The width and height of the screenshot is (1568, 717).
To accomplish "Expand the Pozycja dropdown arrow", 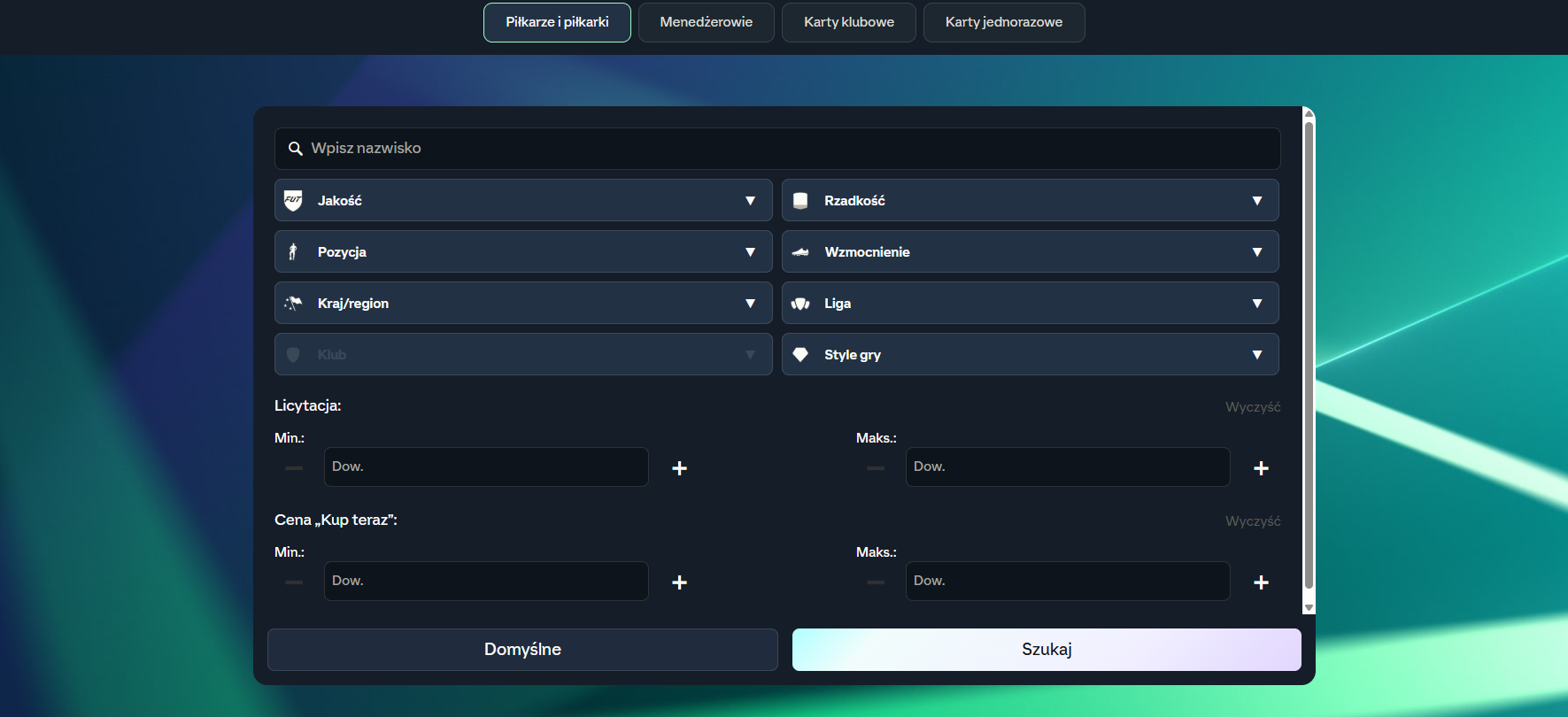I will (x=751, y=252).
